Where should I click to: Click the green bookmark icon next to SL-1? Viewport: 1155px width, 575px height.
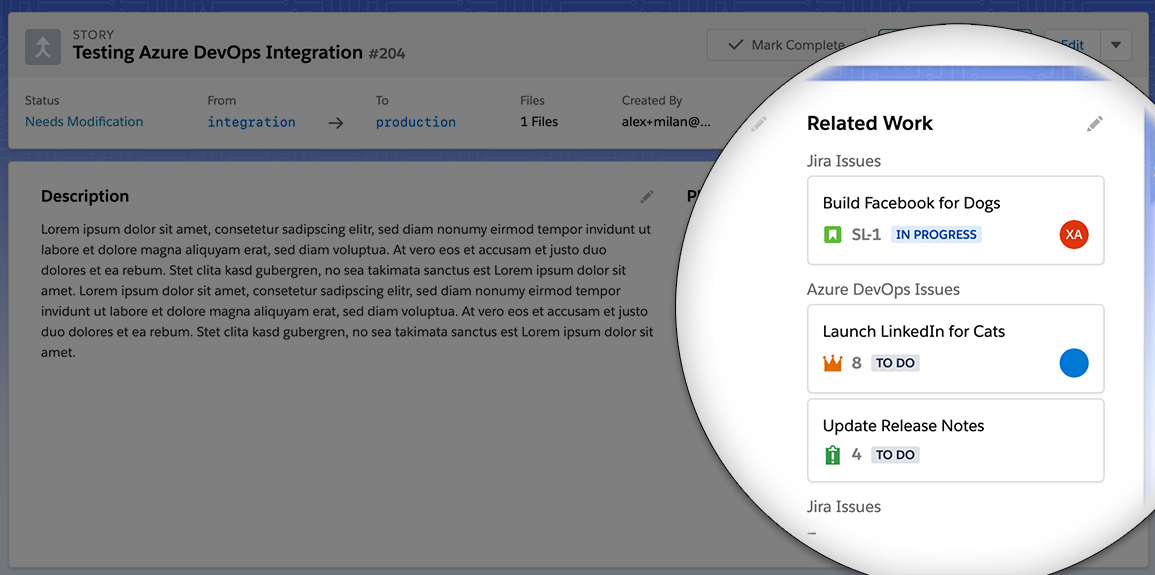click(832, 235)
